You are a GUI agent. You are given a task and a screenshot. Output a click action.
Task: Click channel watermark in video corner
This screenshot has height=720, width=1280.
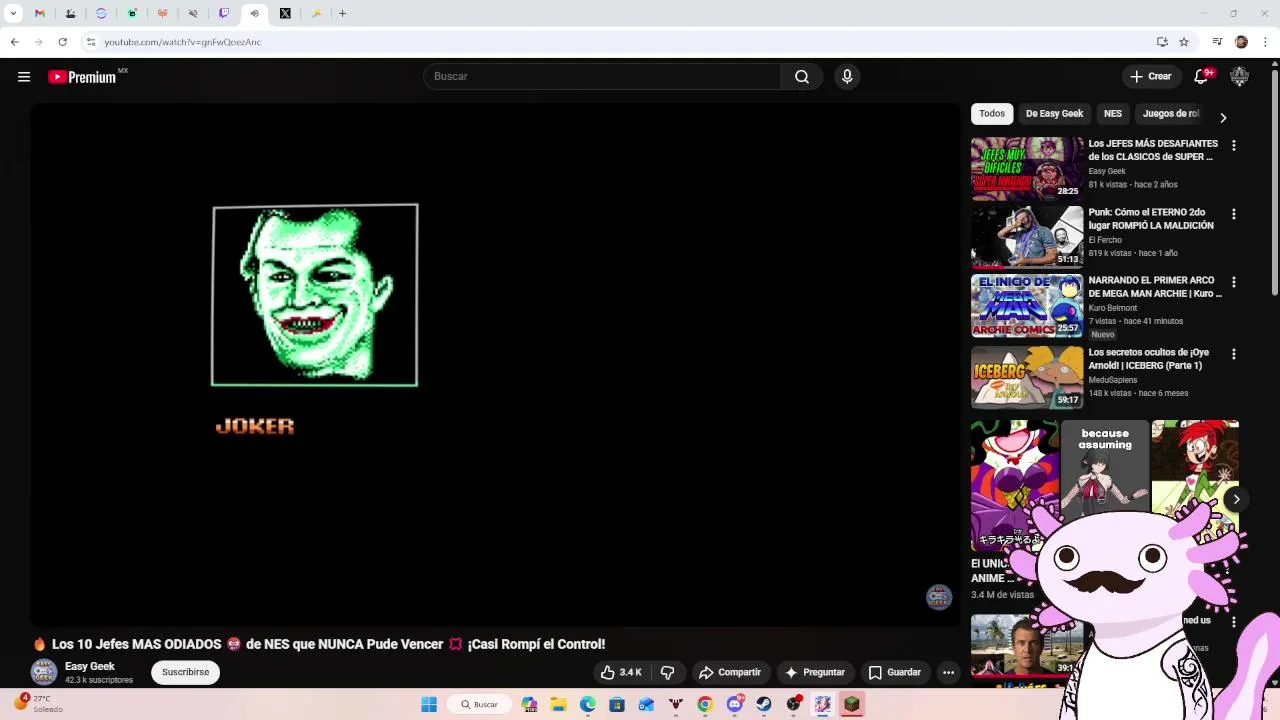point(938,597)
